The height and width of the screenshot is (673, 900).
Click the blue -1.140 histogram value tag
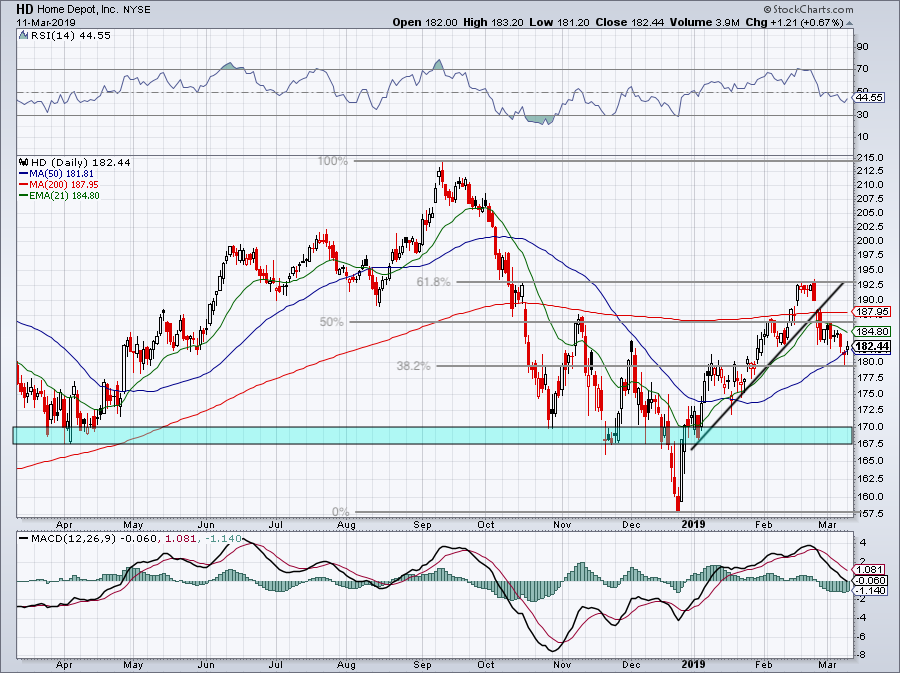click(871, 591)
